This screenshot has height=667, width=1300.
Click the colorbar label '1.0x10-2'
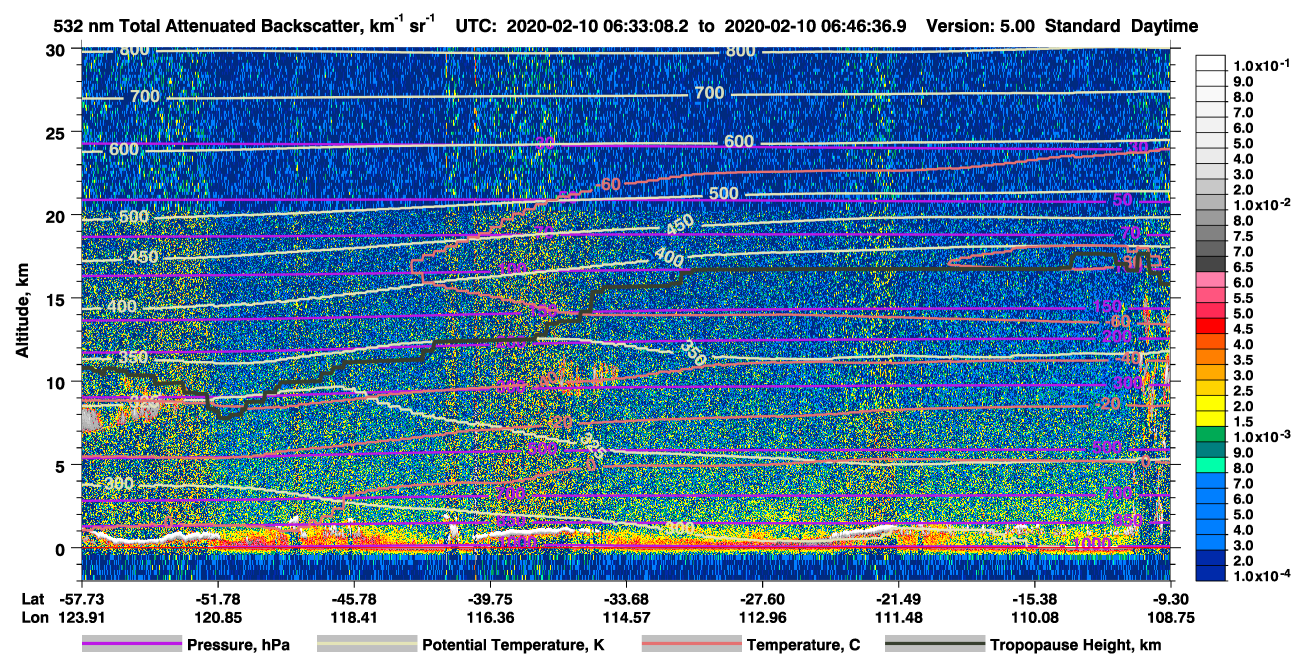click(1260, 204)
